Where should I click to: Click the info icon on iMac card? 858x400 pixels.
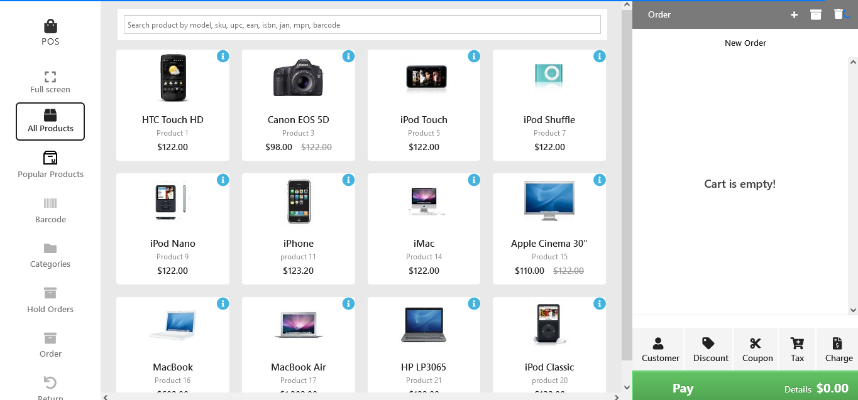tap(474, 180)
